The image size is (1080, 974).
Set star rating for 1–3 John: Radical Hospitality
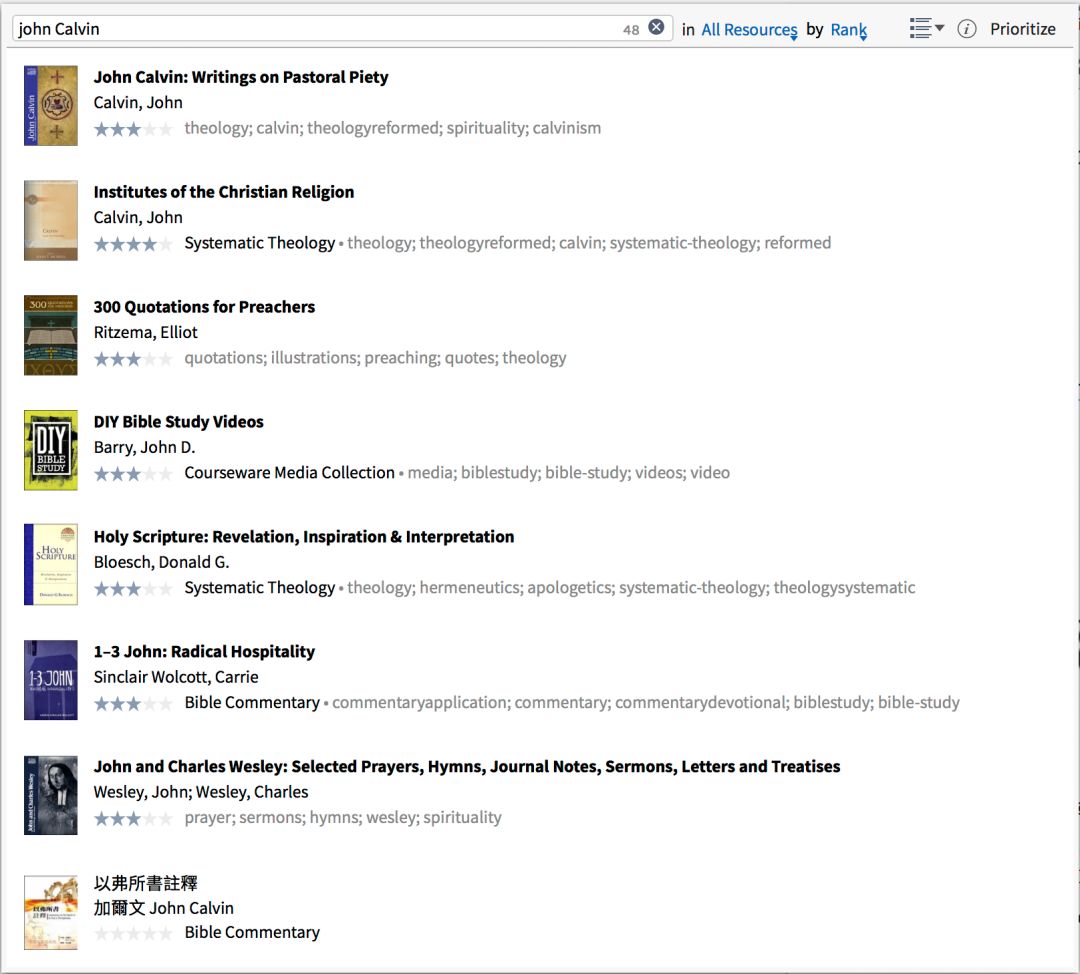click(133, 703)
